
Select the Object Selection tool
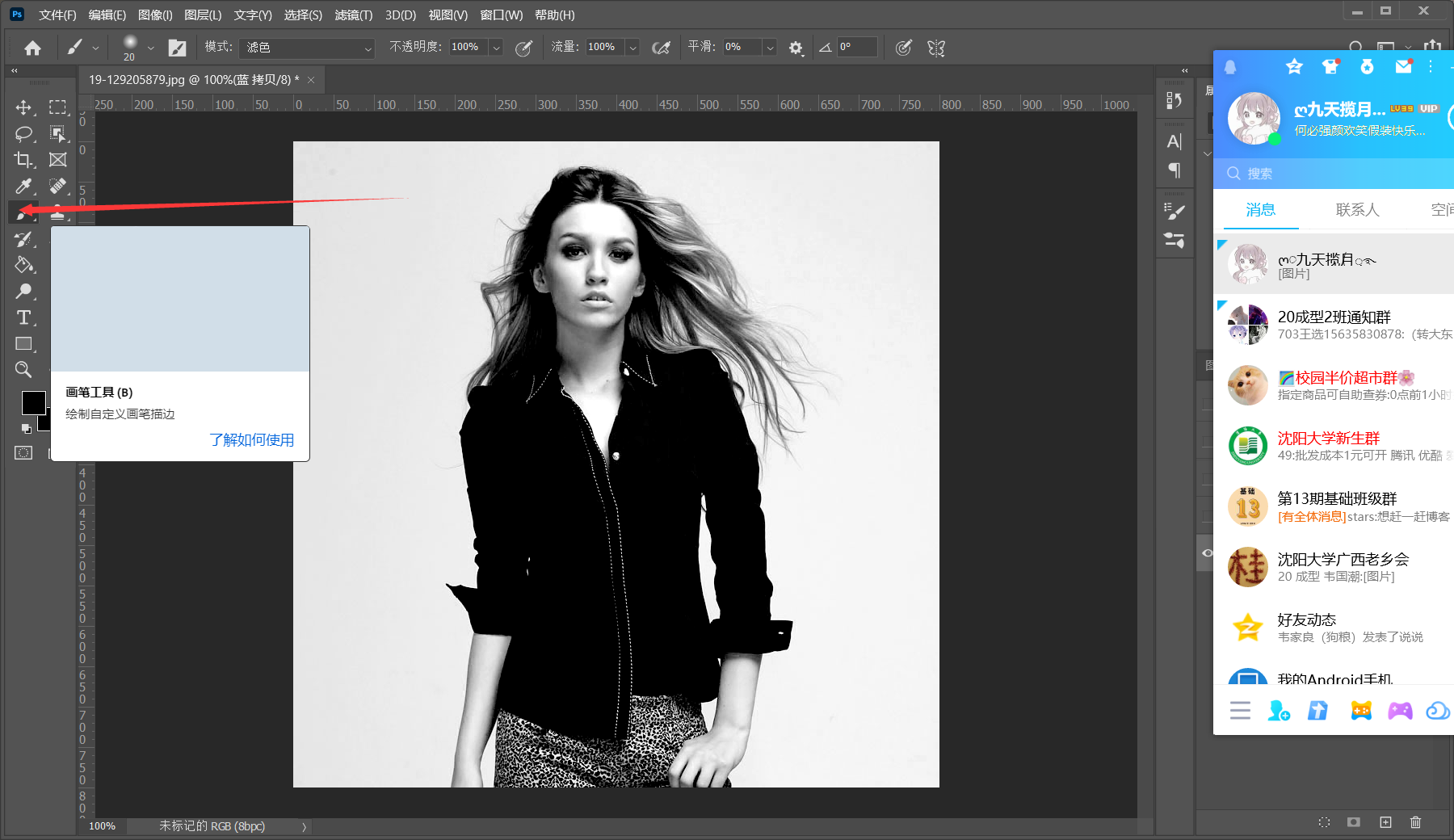57,133
